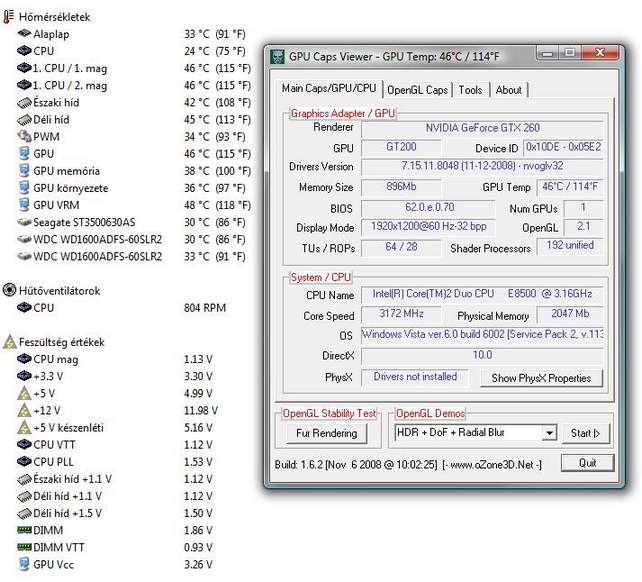Click the Core Speed field 3172 MHz
This screenshot has width=642, height=582.
[401, 314]
